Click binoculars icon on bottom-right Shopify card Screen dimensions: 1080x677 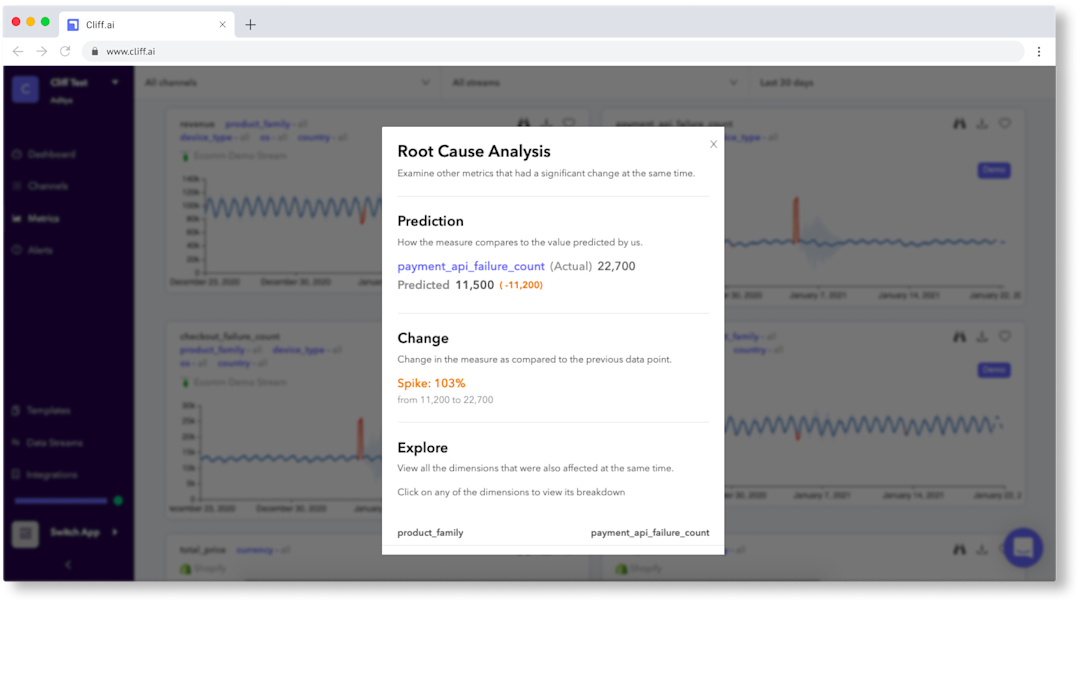[x=959, y=550]
